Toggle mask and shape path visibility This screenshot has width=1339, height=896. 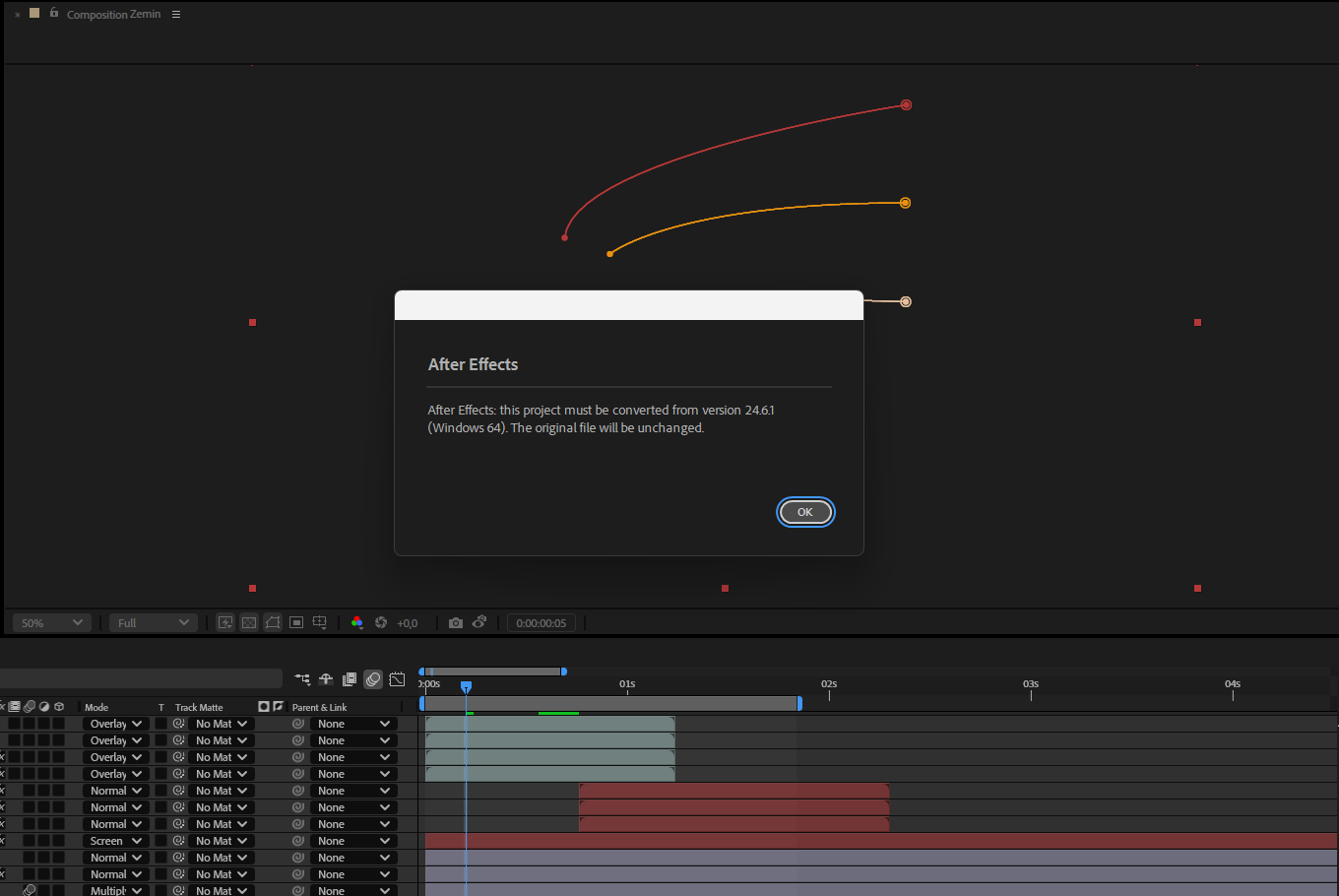tap(273, 623)
